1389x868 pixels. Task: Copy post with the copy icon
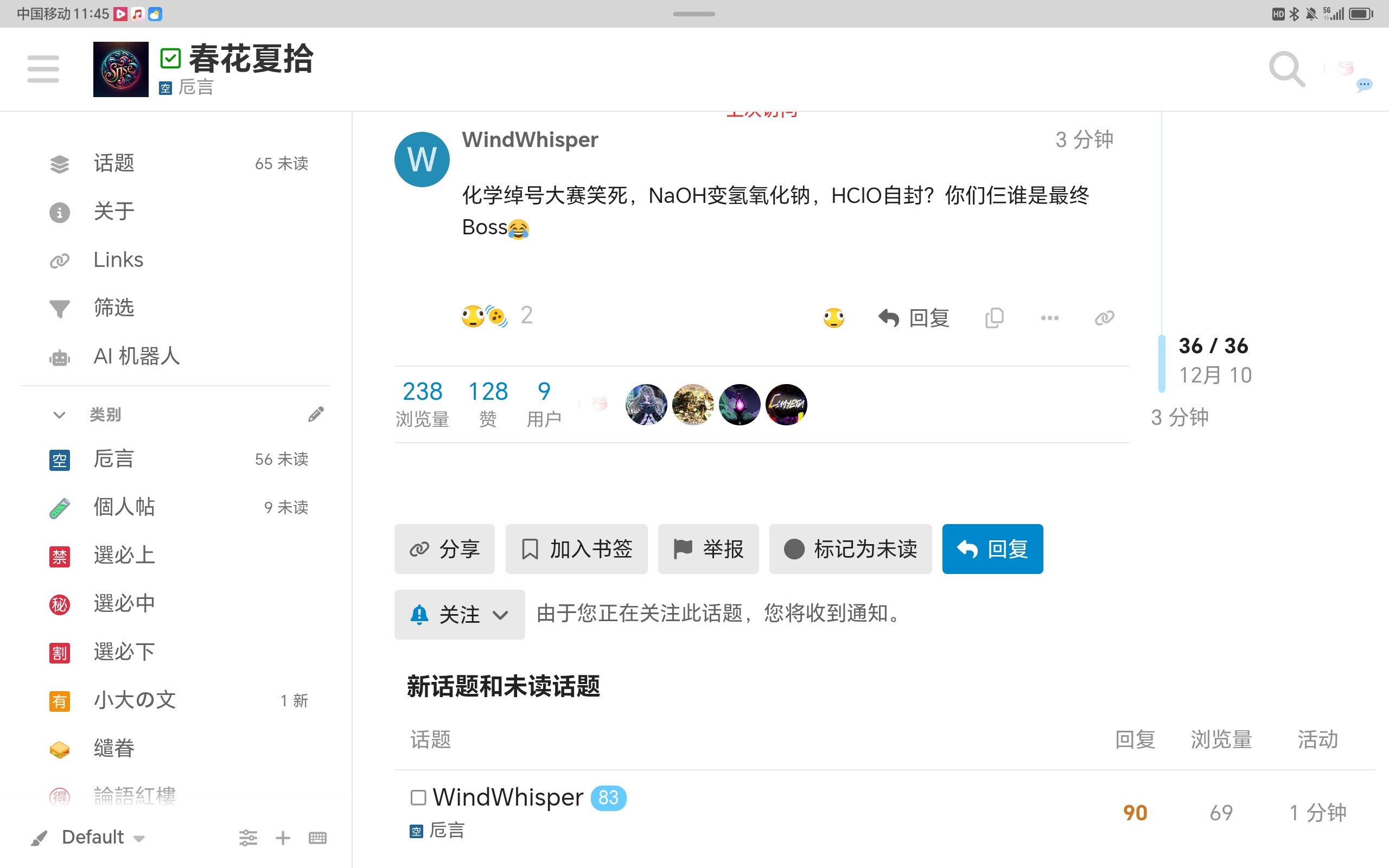[x=994, y=317]
